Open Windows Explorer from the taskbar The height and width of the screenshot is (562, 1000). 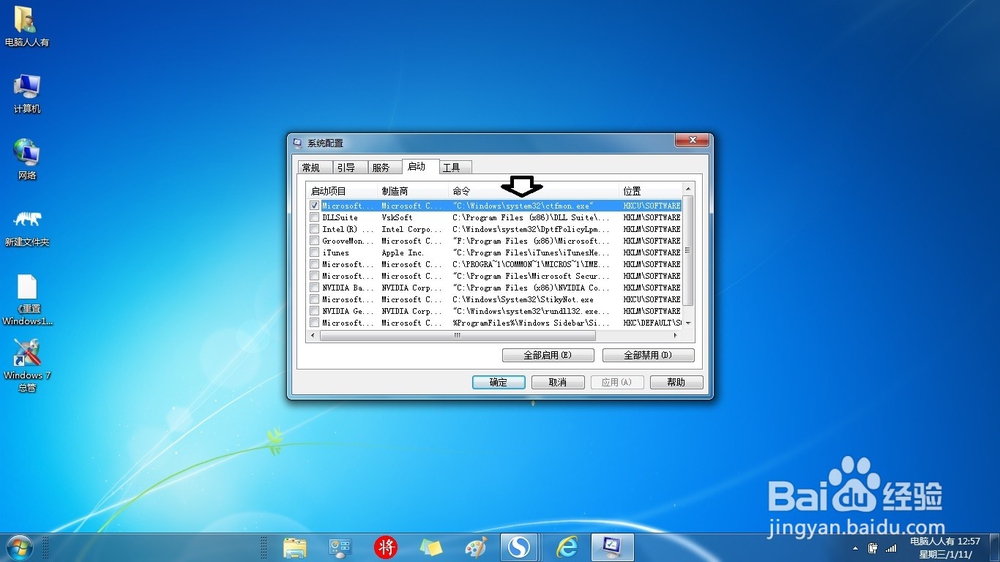295,548
